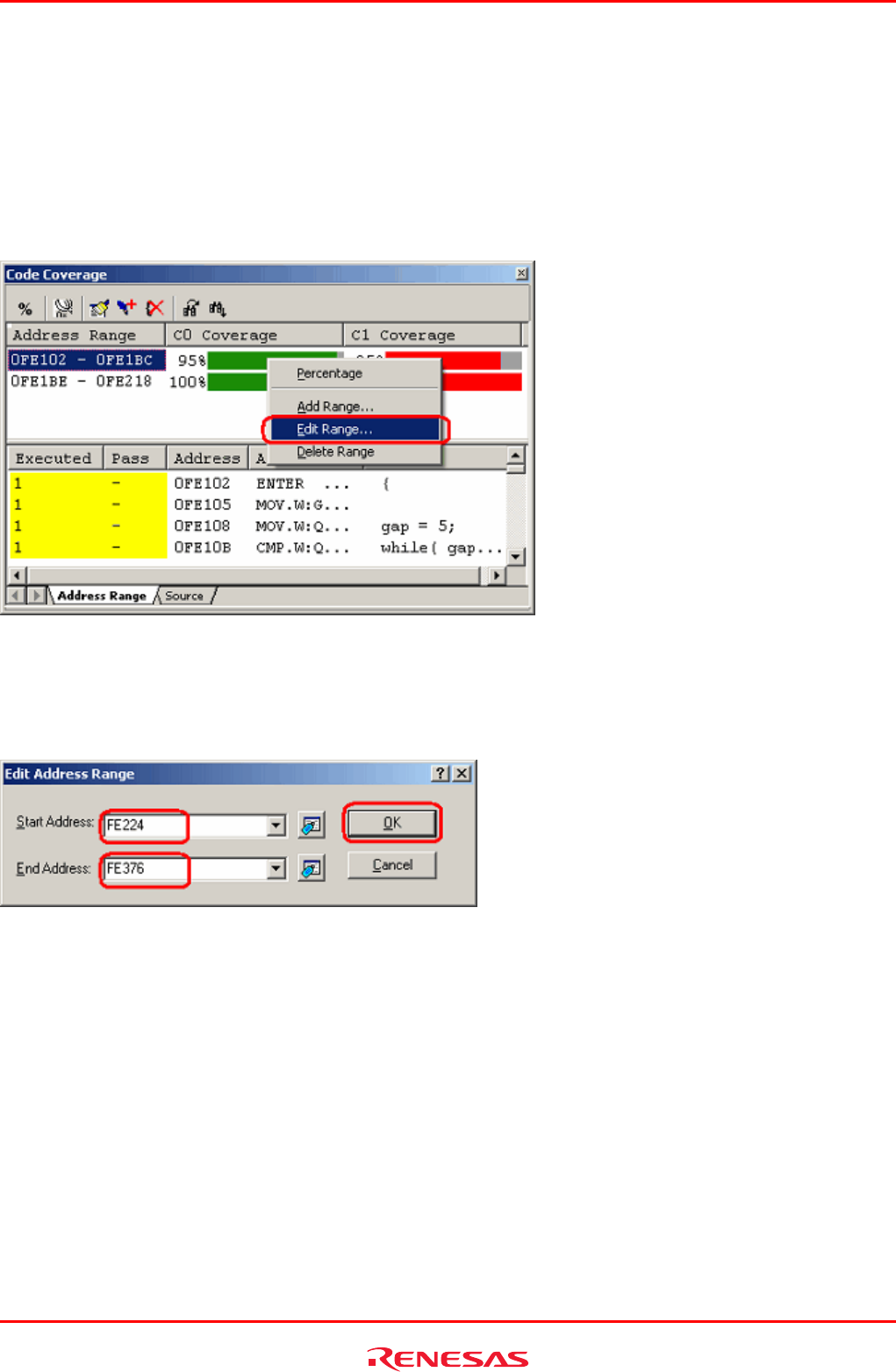This screenshot has height=1372, width=896.
Task: Select the 0FE108 address row cell
Action: pos(202,526)
